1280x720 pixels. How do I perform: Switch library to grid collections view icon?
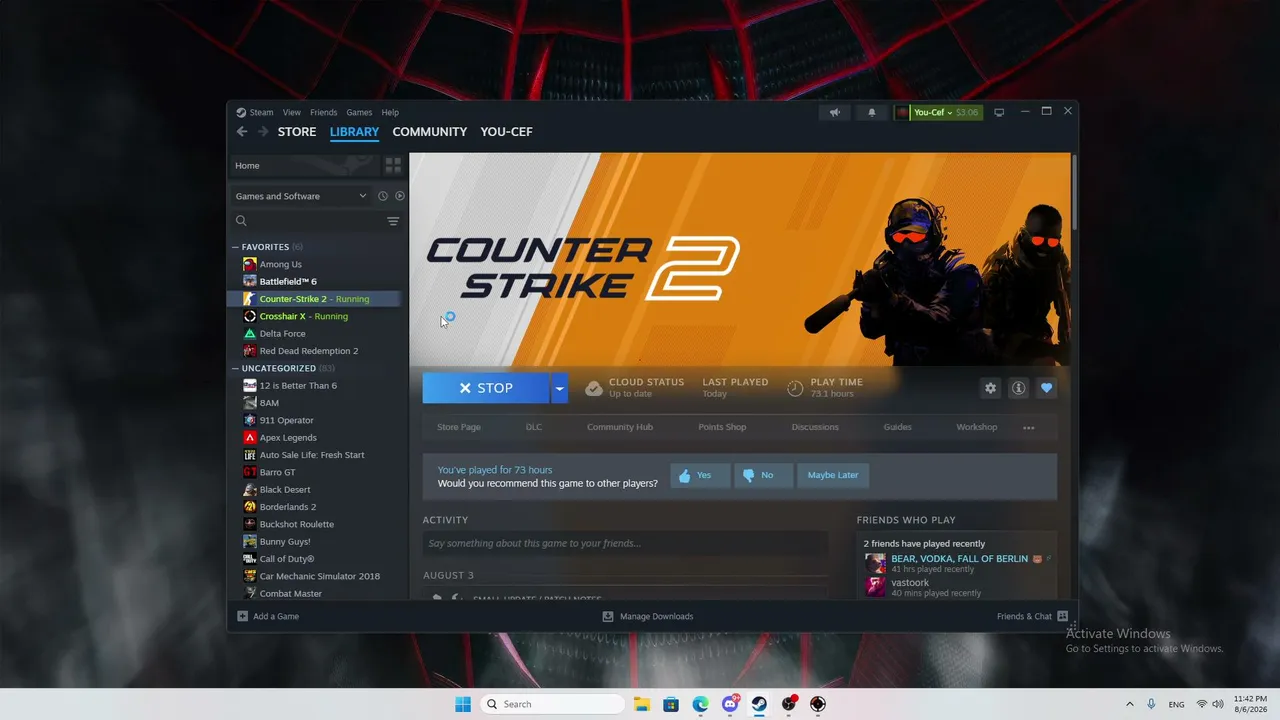pos(393,165)
